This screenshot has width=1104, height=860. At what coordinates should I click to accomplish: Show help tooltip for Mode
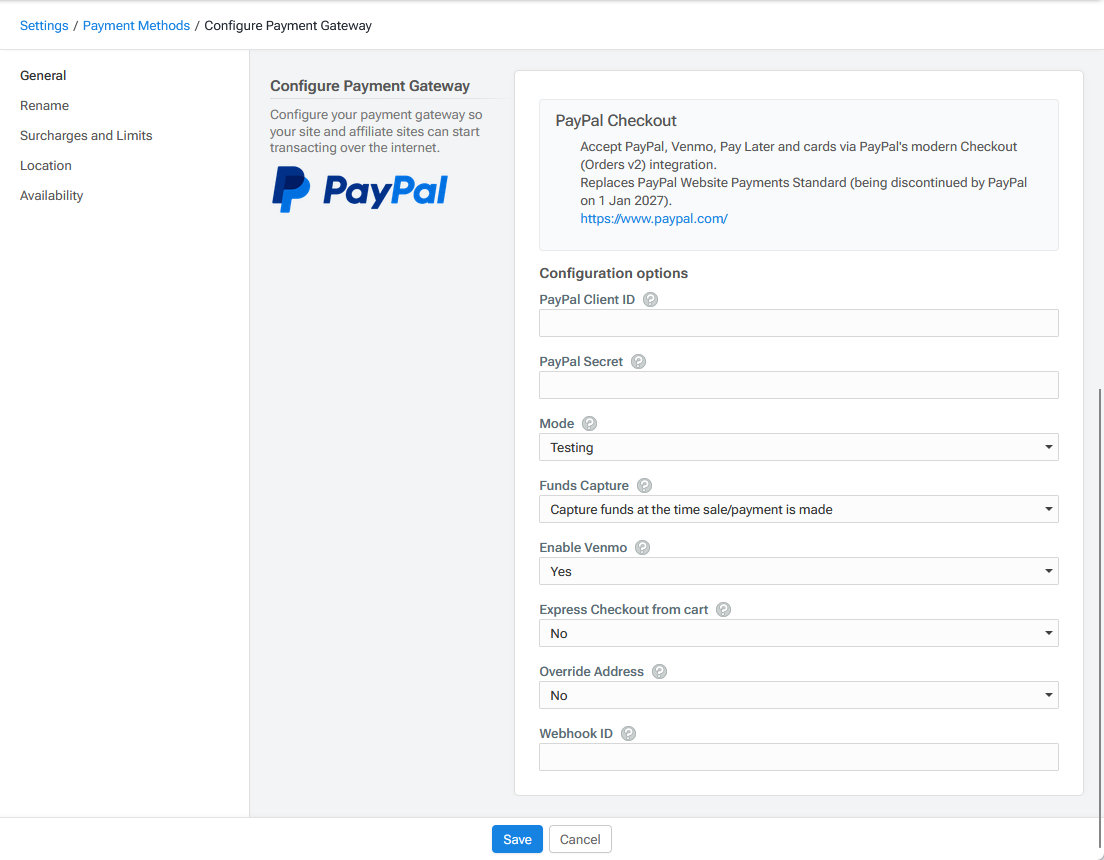589,423
